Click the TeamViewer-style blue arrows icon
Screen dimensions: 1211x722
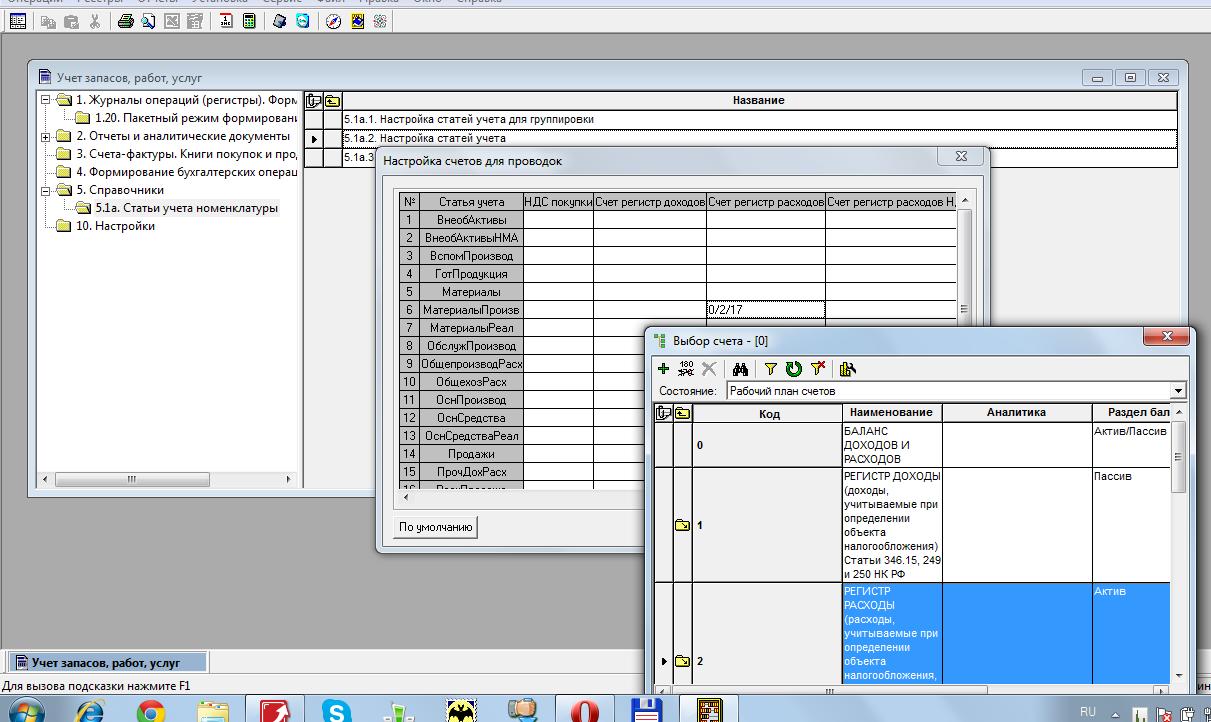pyautogui.click(x=303, y=21)
